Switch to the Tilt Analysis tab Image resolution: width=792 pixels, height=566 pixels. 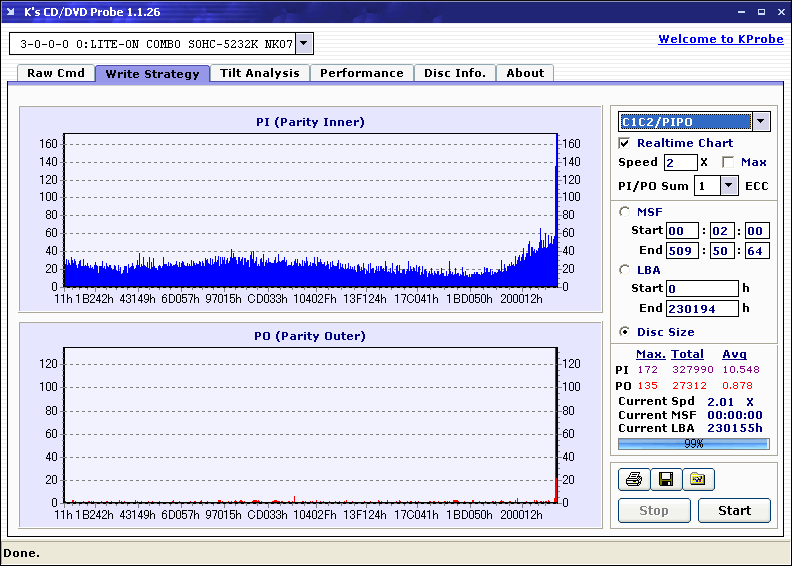coord(260,73)
